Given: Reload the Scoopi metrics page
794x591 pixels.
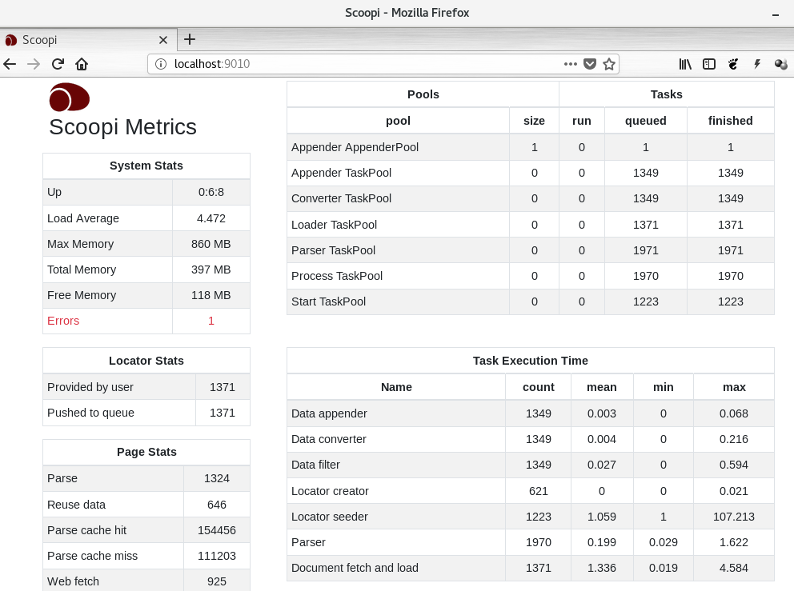Looking at the screenshot, I should (x=58, y=64).
